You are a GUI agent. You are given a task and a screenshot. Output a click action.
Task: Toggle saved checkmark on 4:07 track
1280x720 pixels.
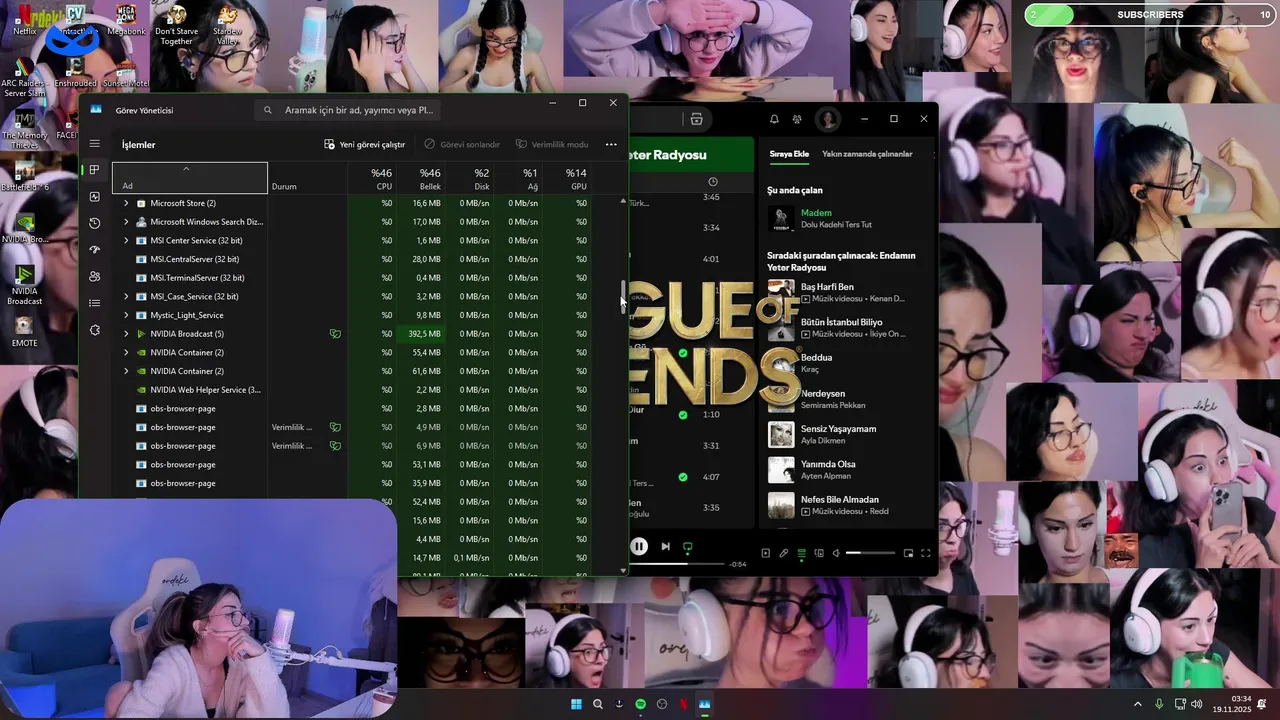pyautogui.click(x=683, y=477)
